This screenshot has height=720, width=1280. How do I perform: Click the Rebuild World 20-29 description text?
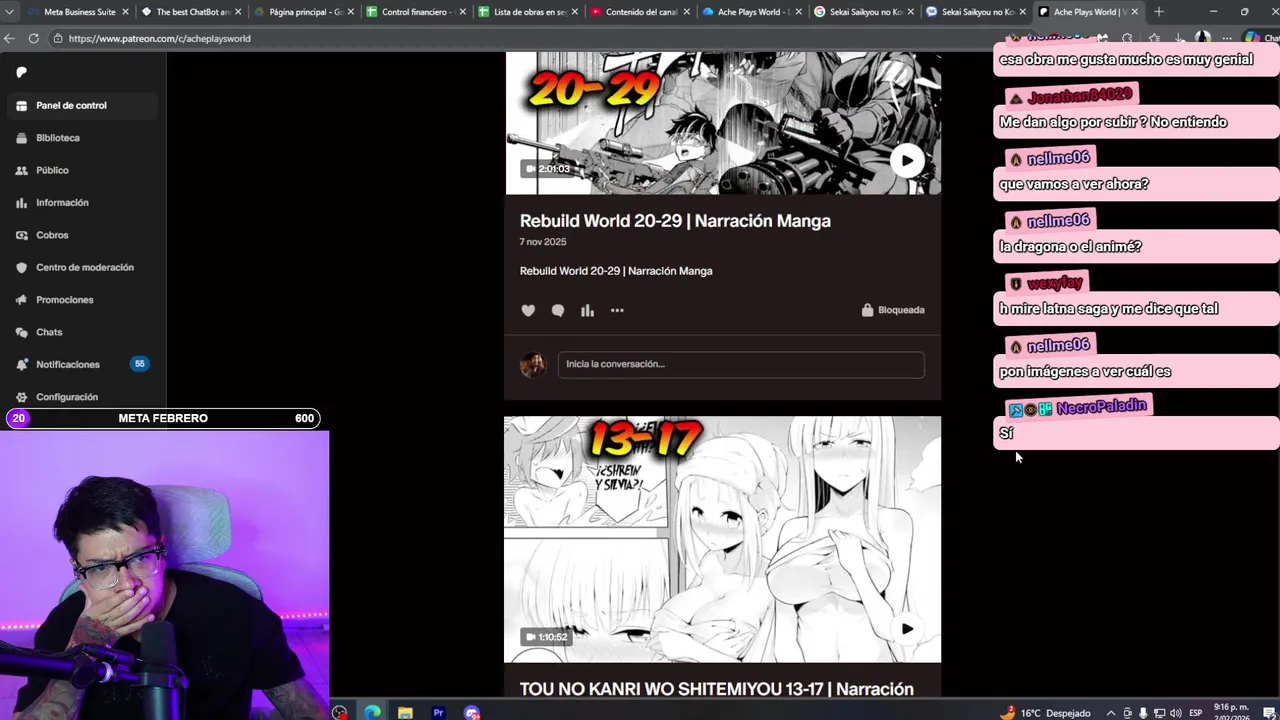tap(616, 271)
